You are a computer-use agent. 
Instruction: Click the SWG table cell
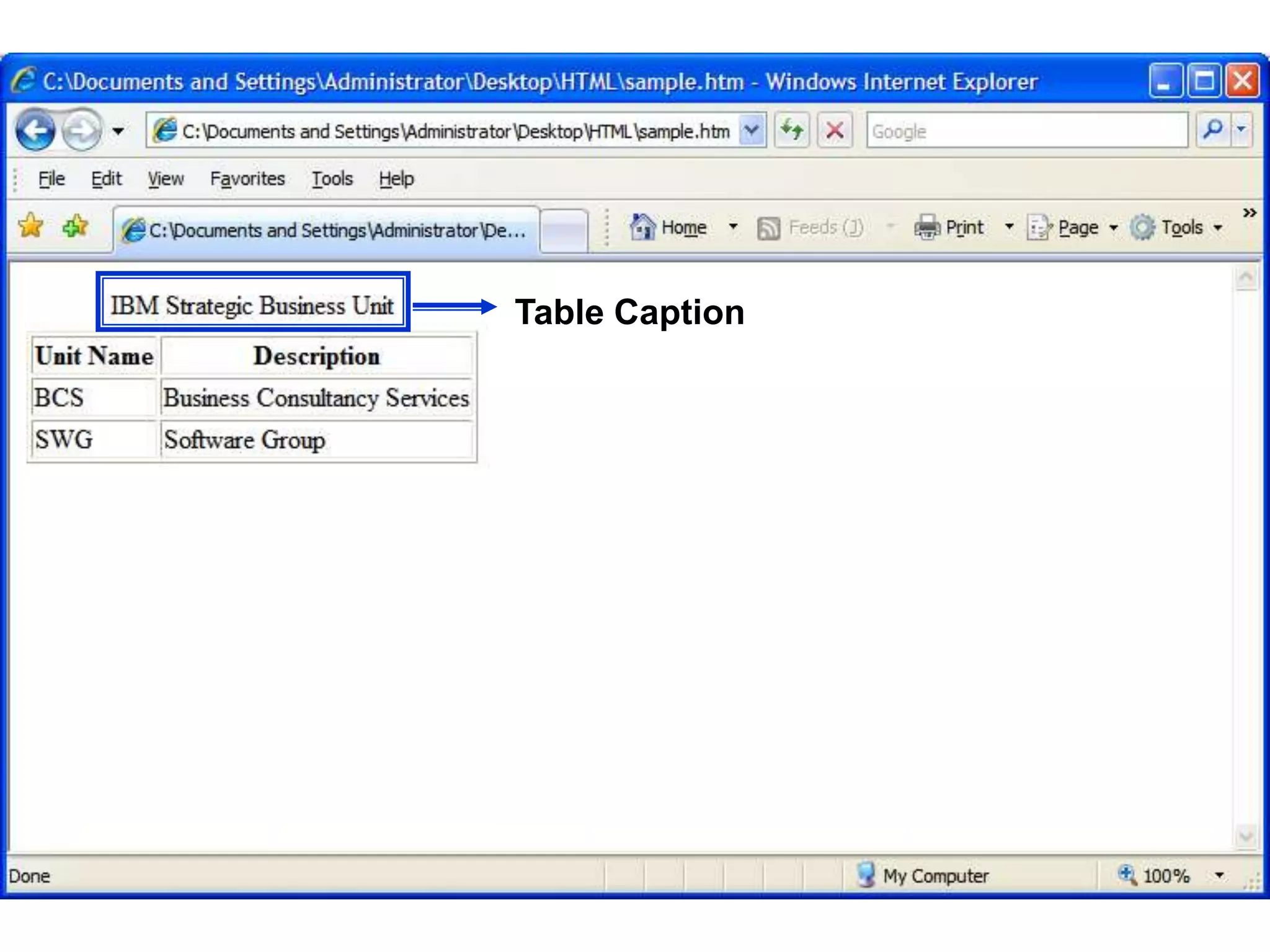[94, 440]
